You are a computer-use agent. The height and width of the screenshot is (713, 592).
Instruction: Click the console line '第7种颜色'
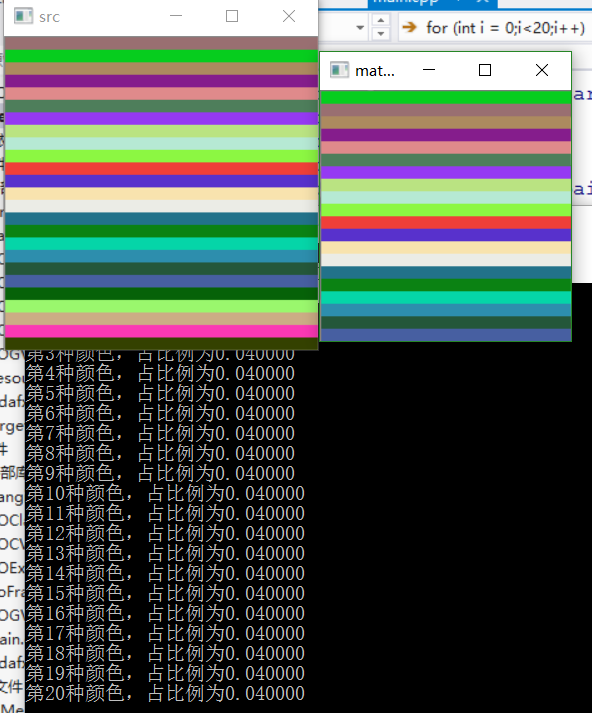pyautogui.click(x=160, y=434)
